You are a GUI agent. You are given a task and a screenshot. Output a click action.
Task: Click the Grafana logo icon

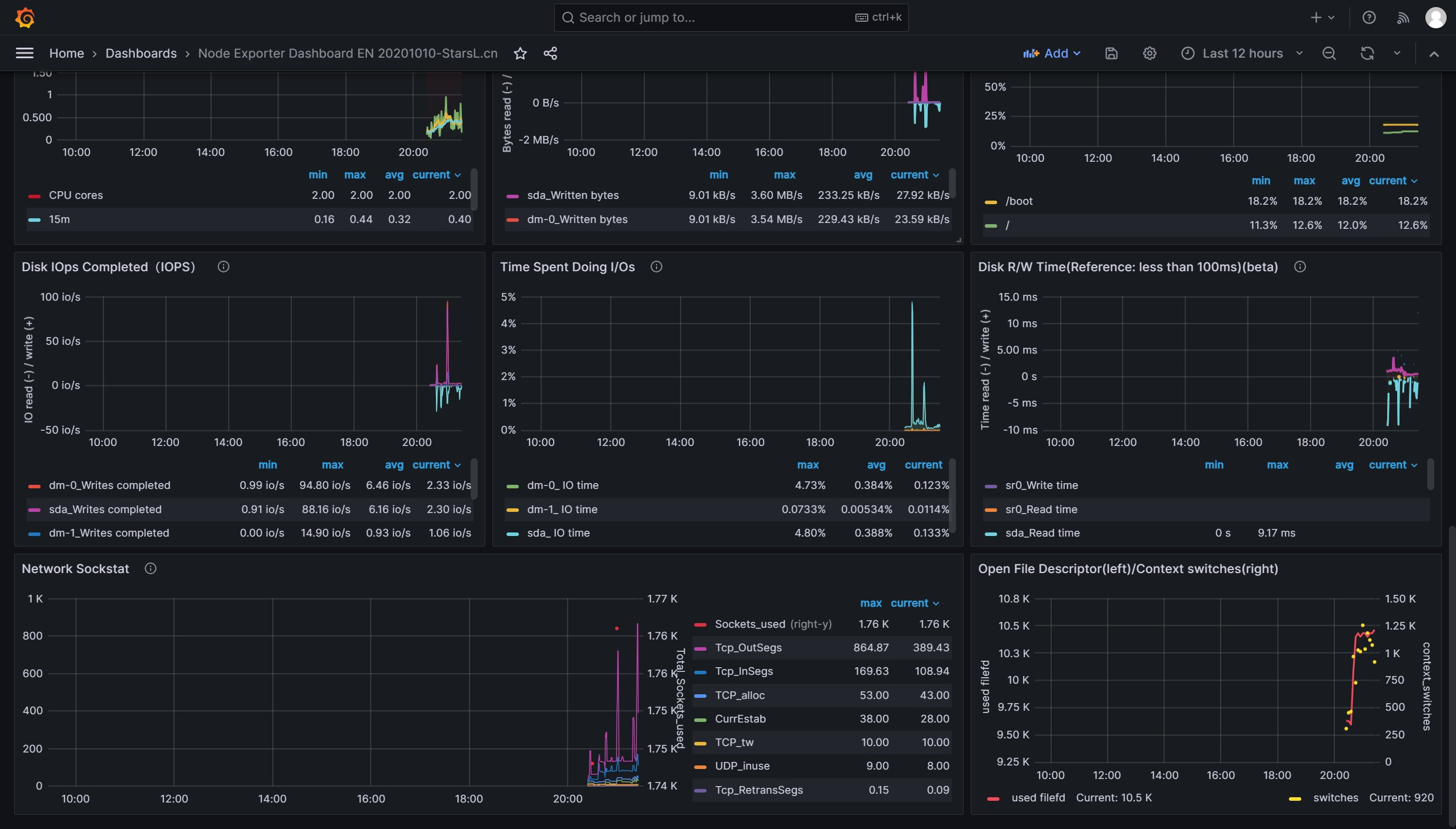click(25, 18)
